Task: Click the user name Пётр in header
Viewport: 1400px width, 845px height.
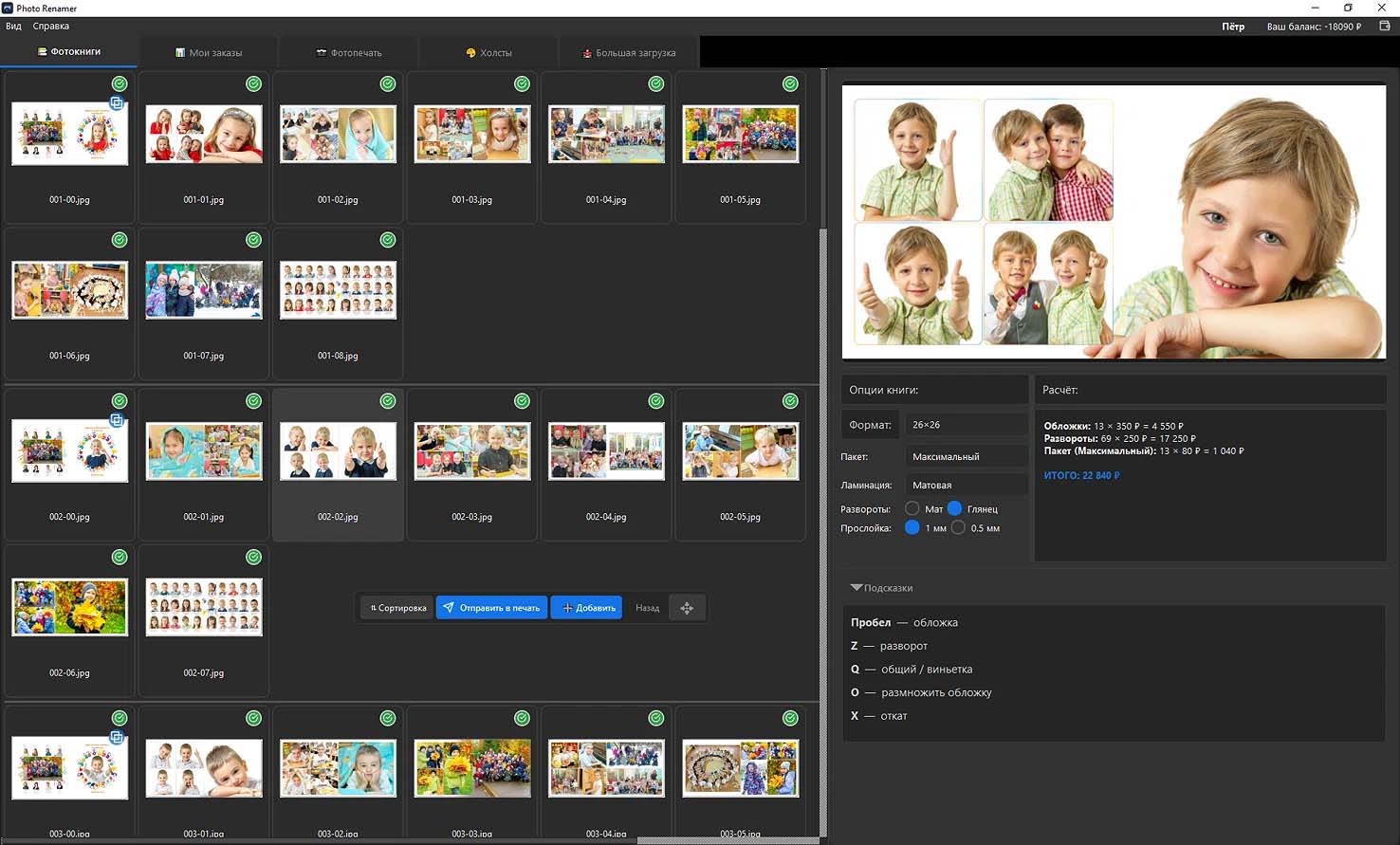Action: pyautogui.click(x=1233, y=27)
